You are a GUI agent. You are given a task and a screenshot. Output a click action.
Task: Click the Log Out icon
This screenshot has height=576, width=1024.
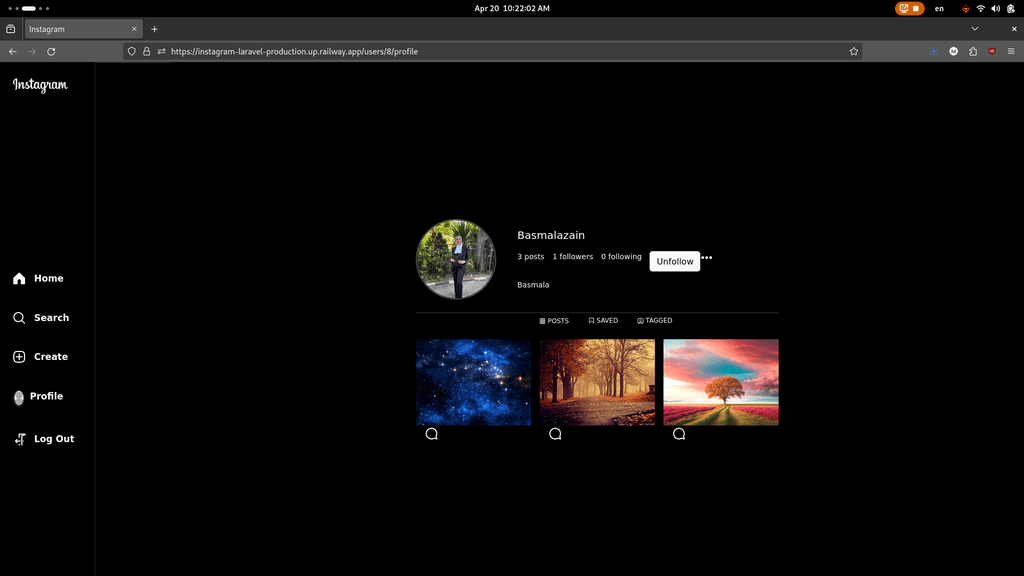point(20,439)
